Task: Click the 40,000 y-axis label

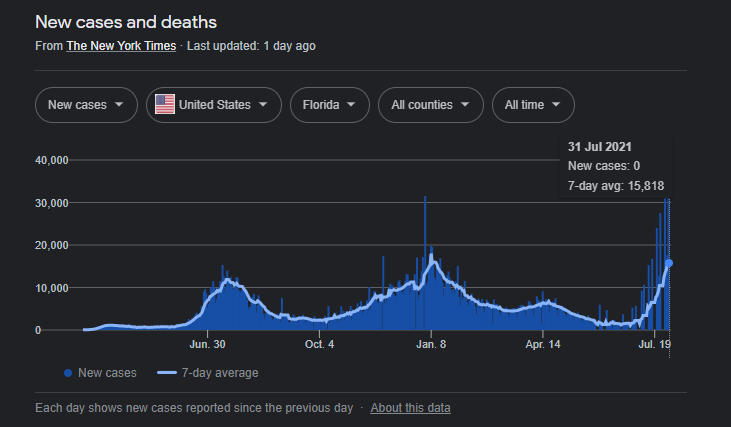Action: [50, 160]
